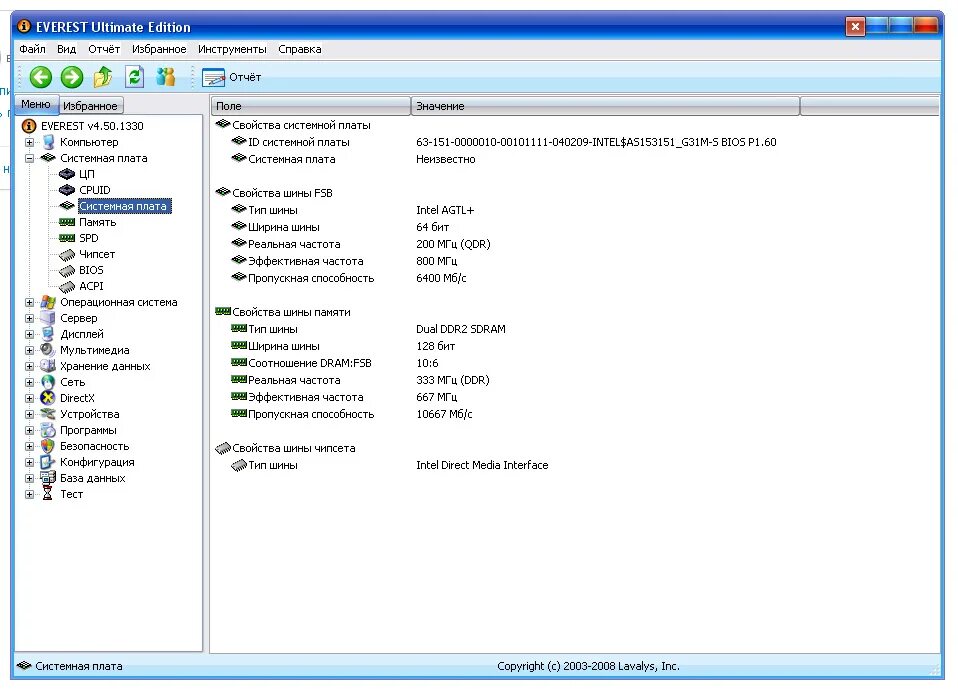Viewport: 958px width, 690px height.
Task: Open the Отчёт report toolbar button
Action: (232, 77)
